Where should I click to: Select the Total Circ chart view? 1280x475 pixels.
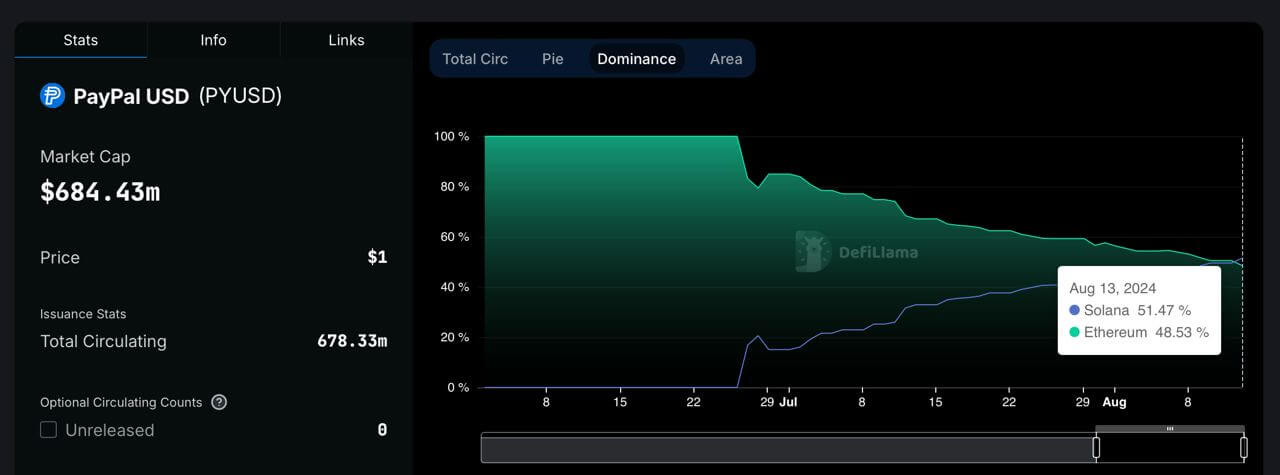tap(475, 59)
